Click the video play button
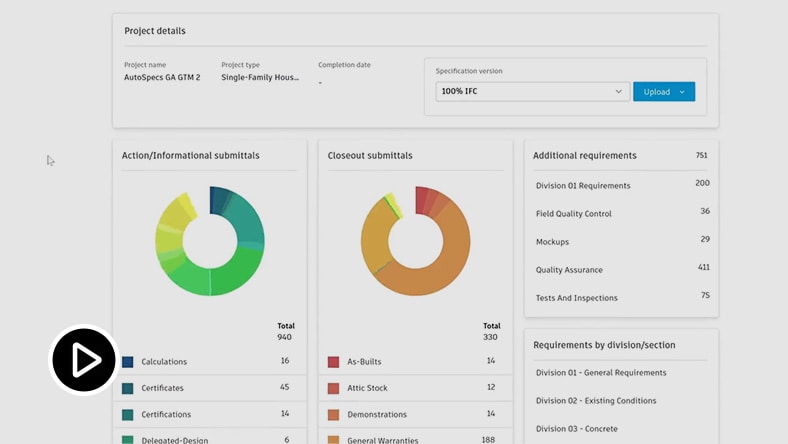This screenshot has height=444, width=788. coord(84,360)
